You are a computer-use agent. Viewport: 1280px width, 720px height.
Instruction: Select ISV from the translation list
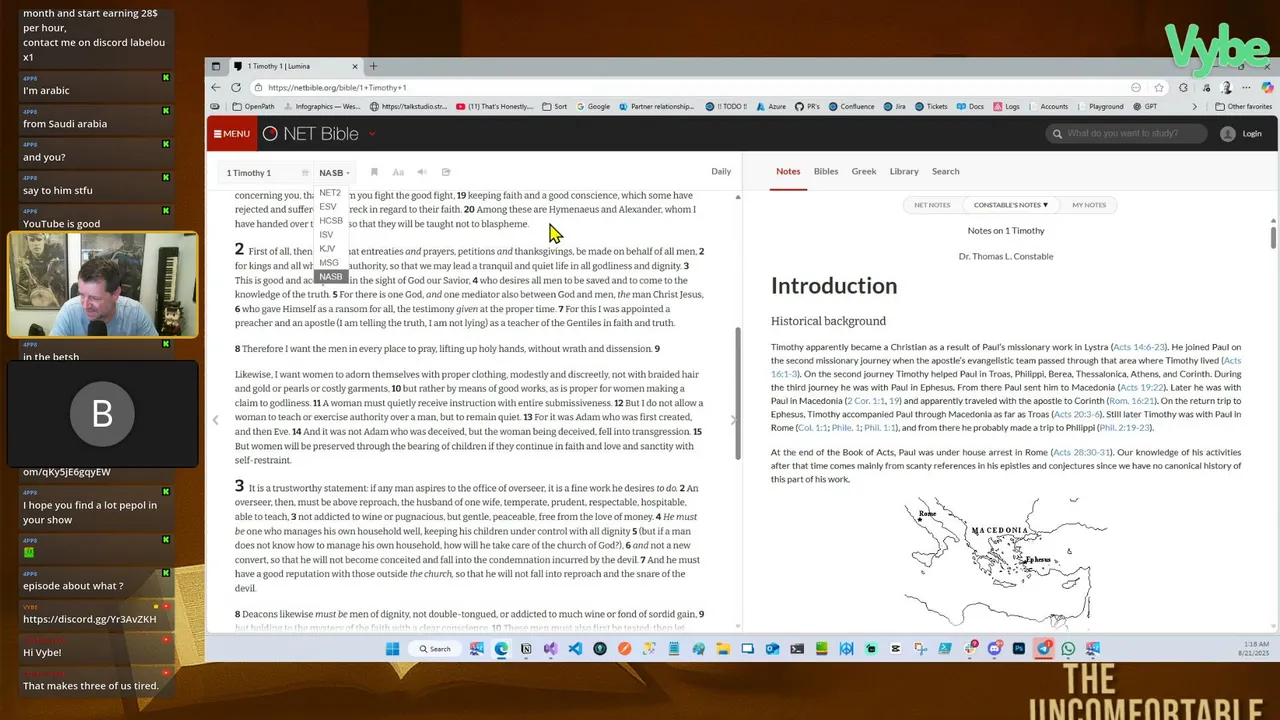click(x=326, y=235)
